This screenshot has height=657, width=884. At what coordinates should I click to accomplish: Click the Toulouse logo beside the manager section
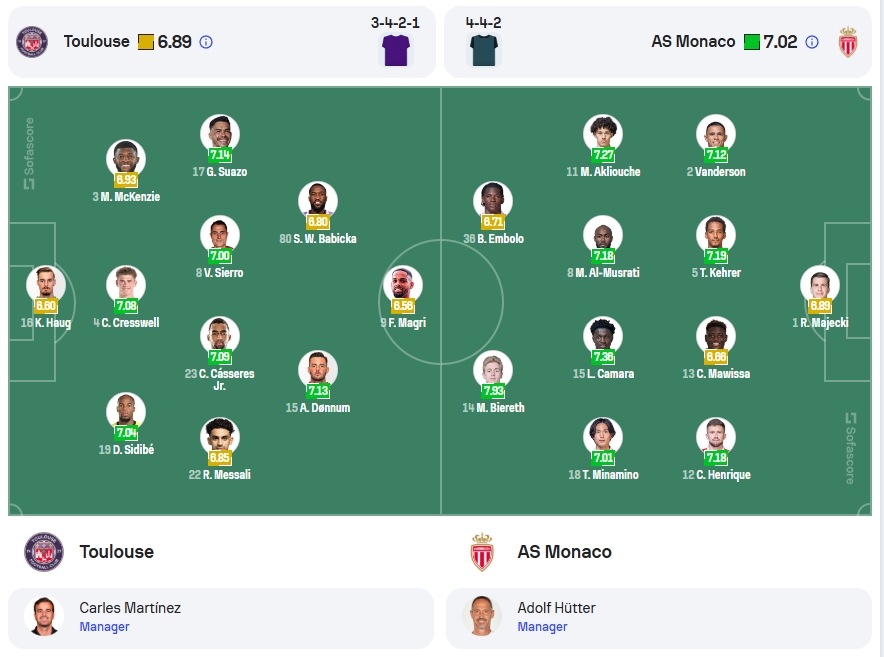[x=44, y=552]
